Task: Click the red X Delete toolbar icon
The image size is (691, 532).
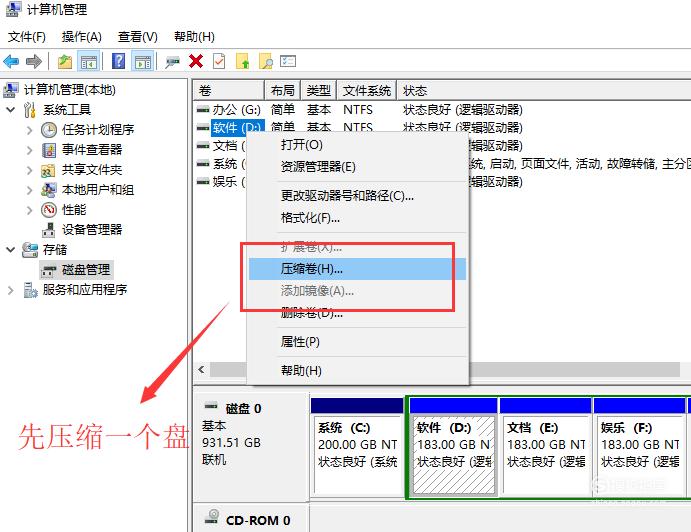Action: [x=196, y=61]
